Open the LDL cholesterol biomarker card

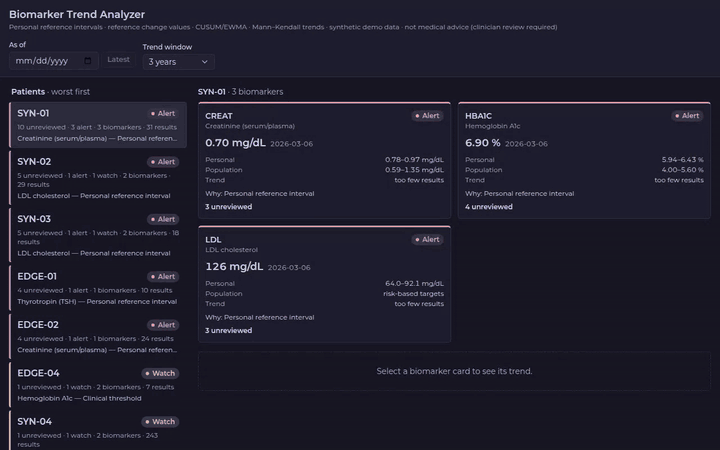tap(325, 284)
